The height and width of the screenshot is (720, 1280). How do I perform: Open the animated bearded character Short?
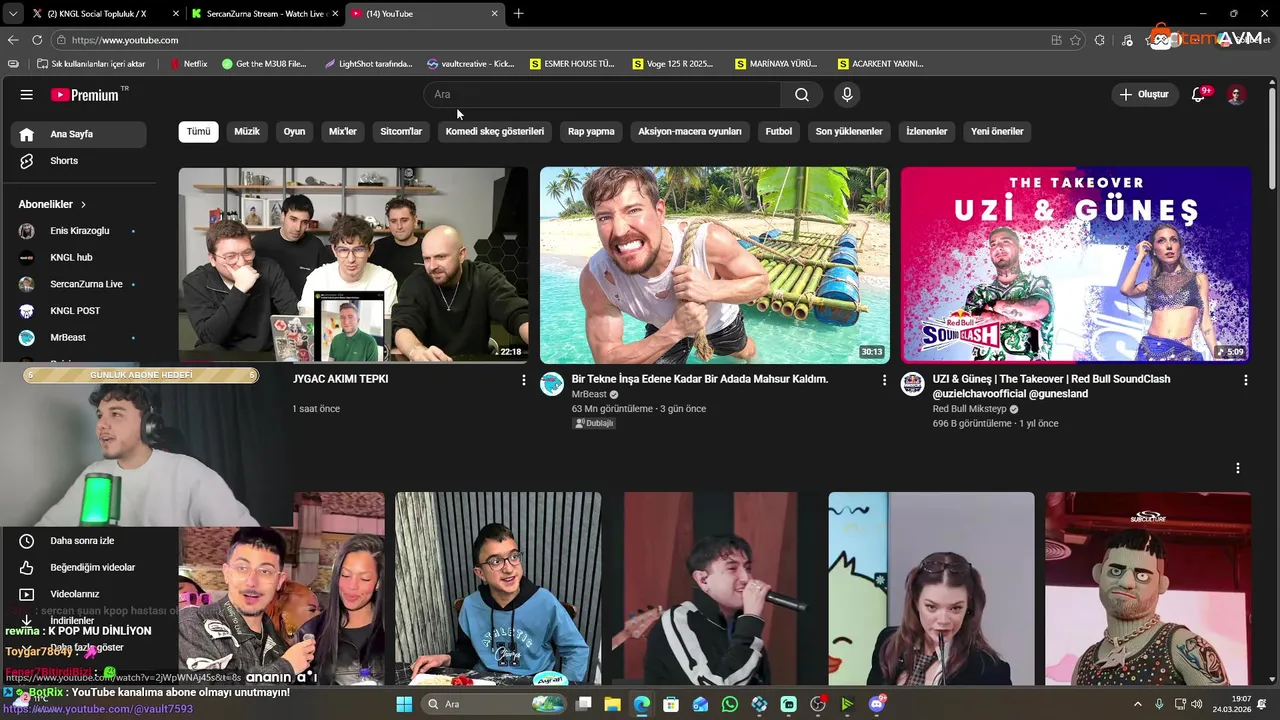coord(1147,588)
